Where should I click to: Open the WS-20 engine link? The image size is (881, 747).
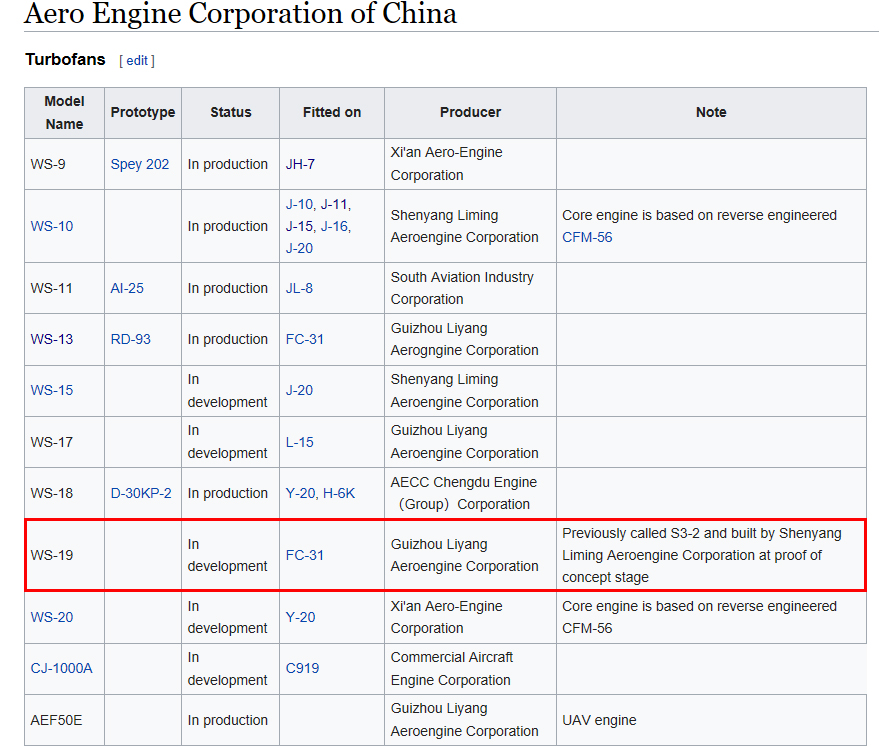[52, 617]
